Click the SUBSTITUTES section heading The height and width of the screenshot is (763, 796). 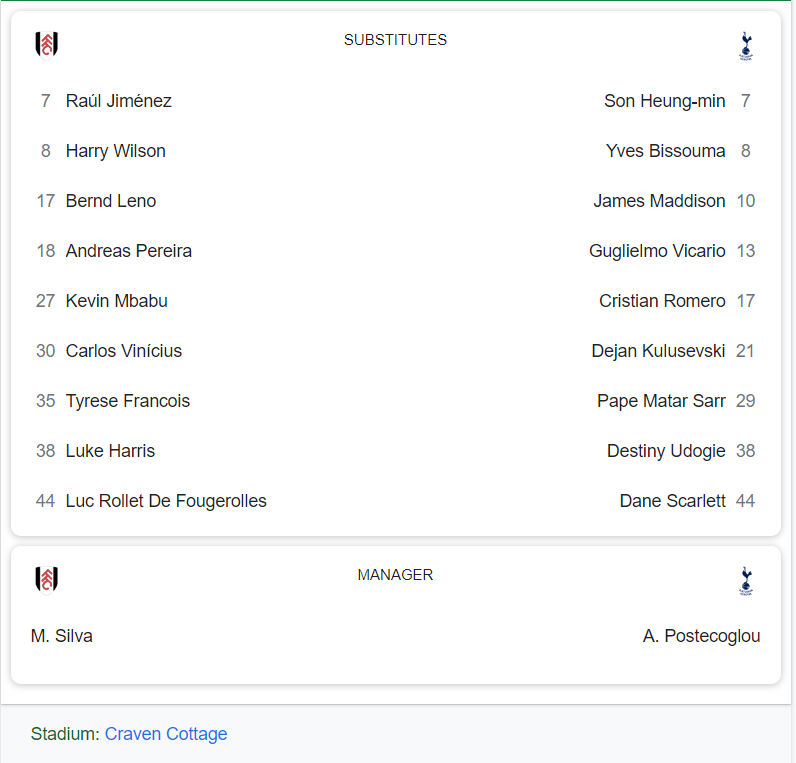[395, 40]
